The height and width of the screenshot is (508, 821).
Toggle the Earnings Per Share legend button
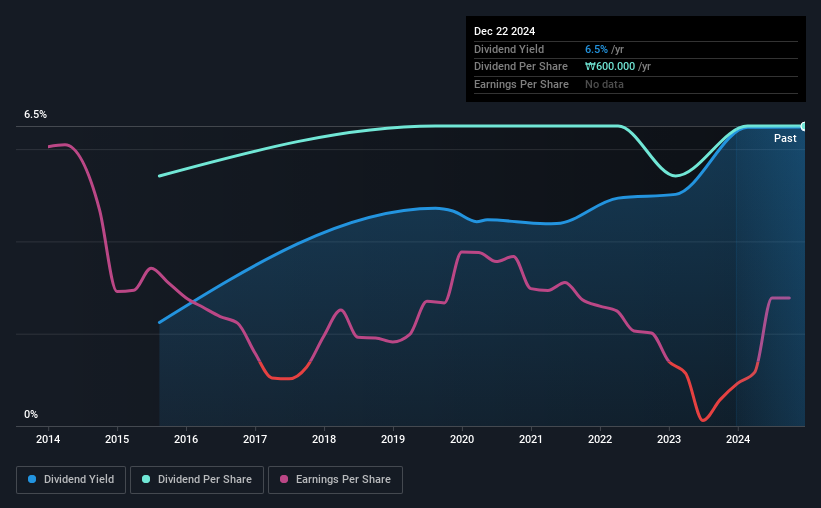tap(335, 480)
